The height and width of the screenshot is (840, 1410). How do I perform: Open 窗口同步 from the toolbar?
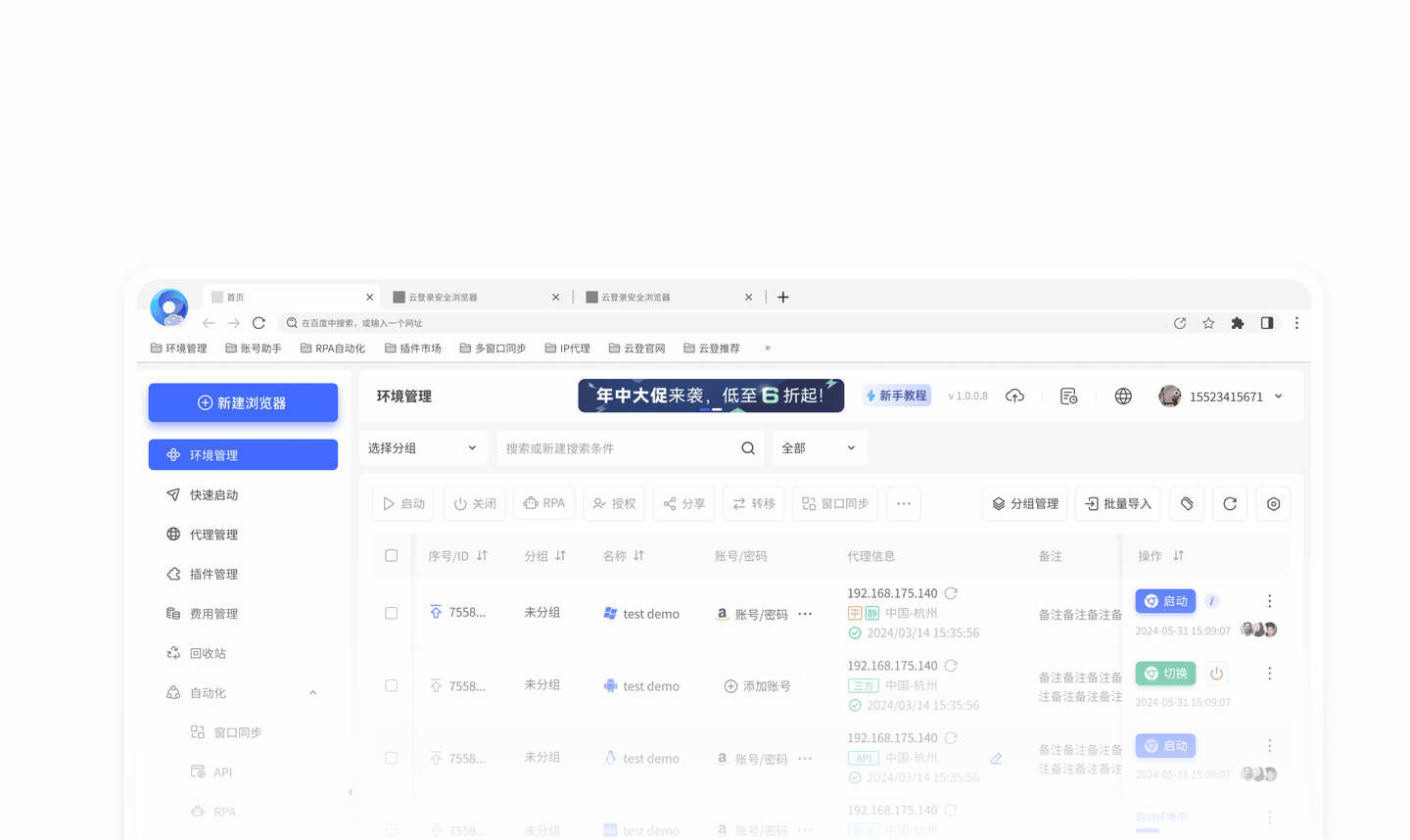pos(834,502)
